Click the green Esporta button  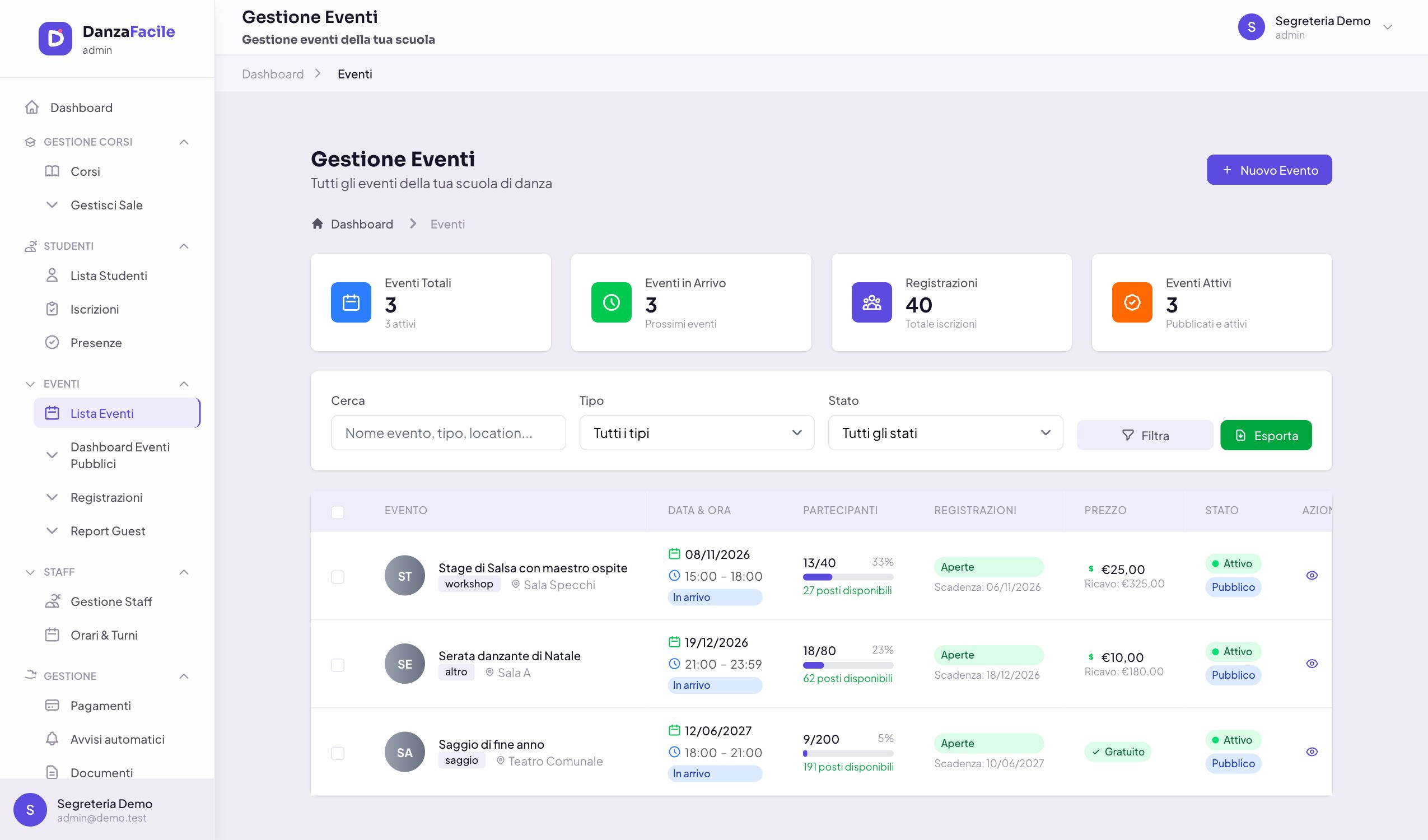click(x=1266, y=435)
